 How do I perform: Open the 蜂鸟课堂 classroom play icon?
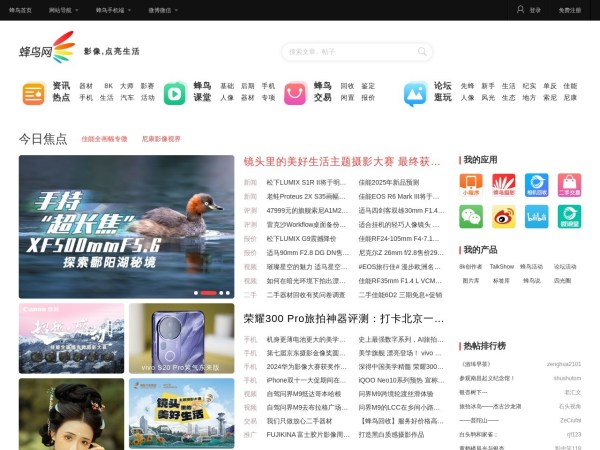[x=174, y=93]
